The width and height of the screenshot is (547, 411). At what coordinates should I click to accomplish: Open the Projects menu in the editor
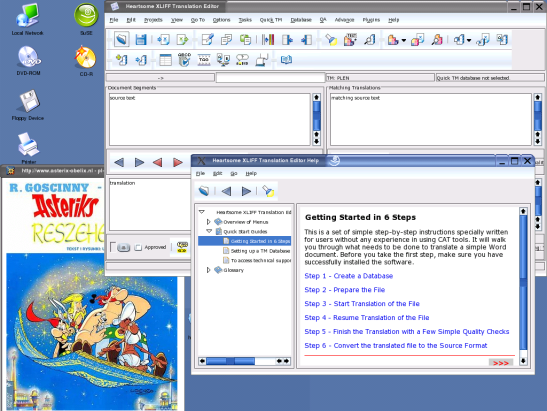153,20
